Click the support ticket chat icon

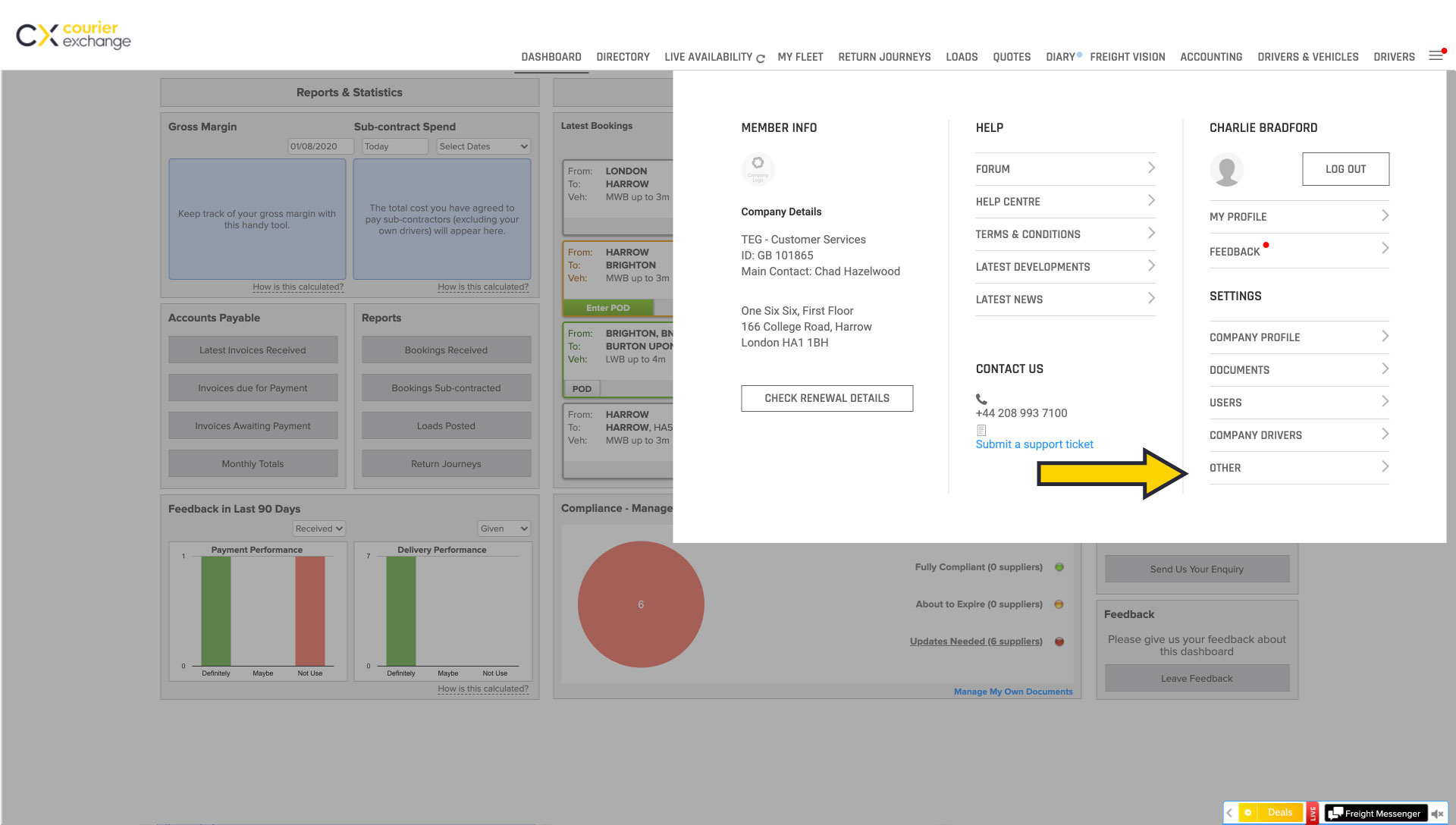point(981,429)
